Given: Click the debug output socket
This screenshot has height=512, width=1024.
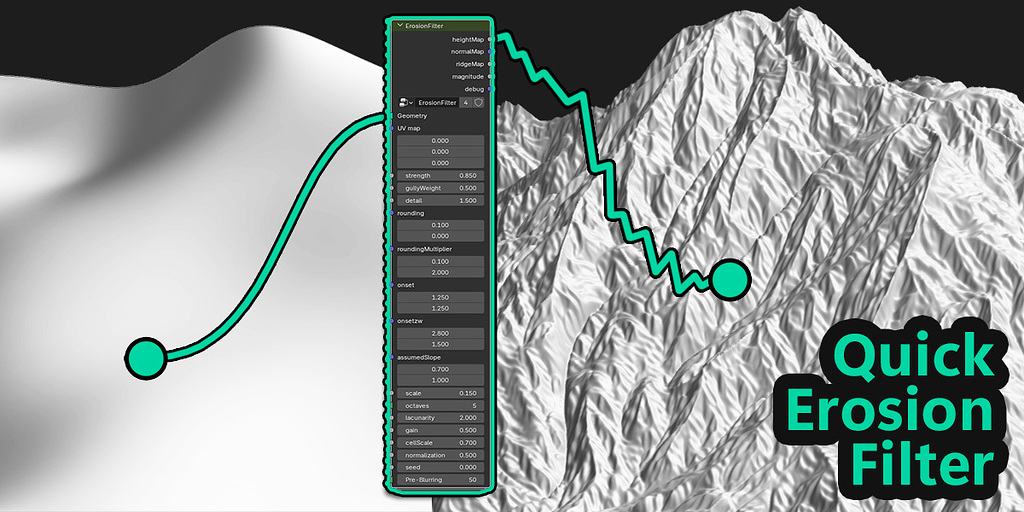Looking at the screenshot, I should 490,88.
